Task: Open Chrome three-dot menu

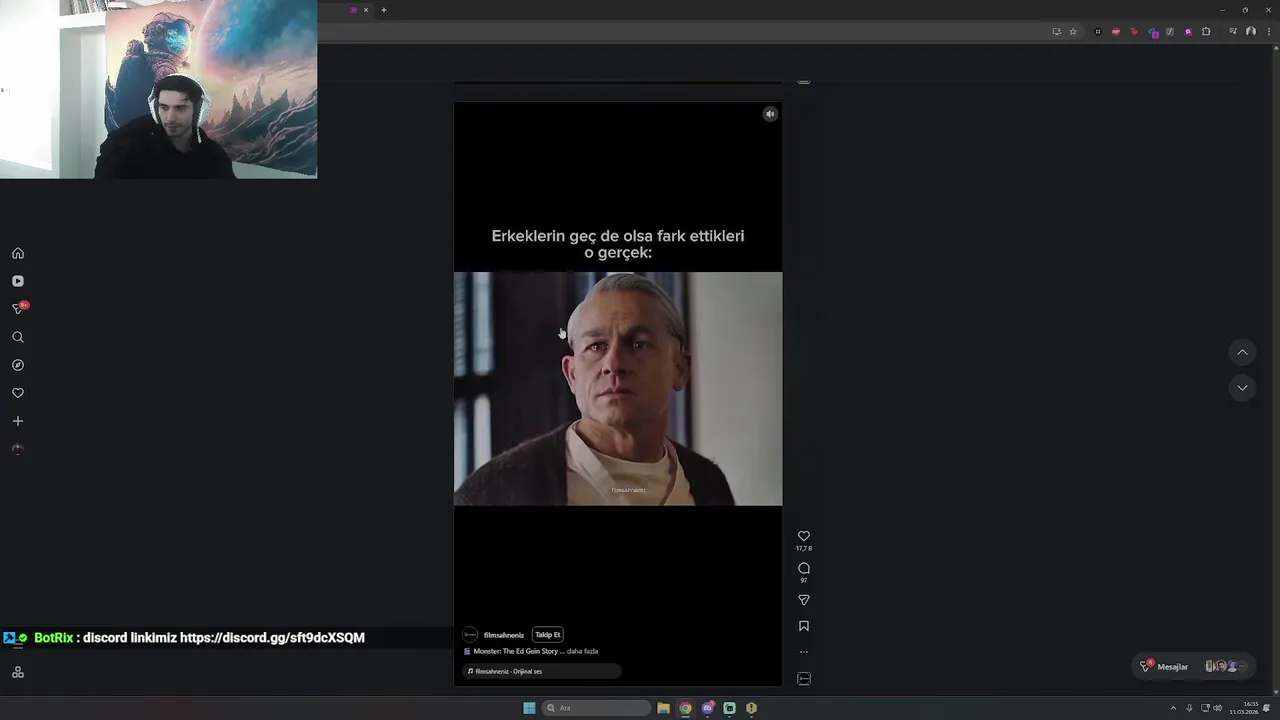Action: coord(1267,32)
